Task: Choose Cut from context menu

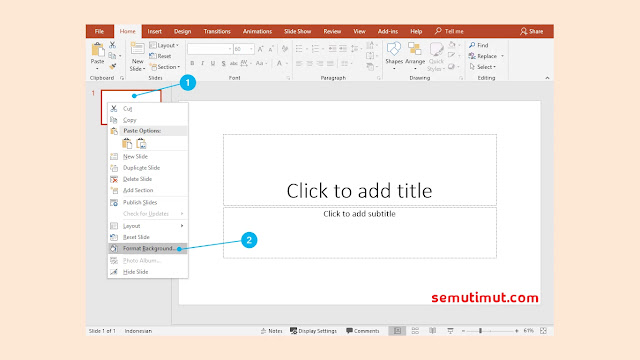Action: pos(148,109)
